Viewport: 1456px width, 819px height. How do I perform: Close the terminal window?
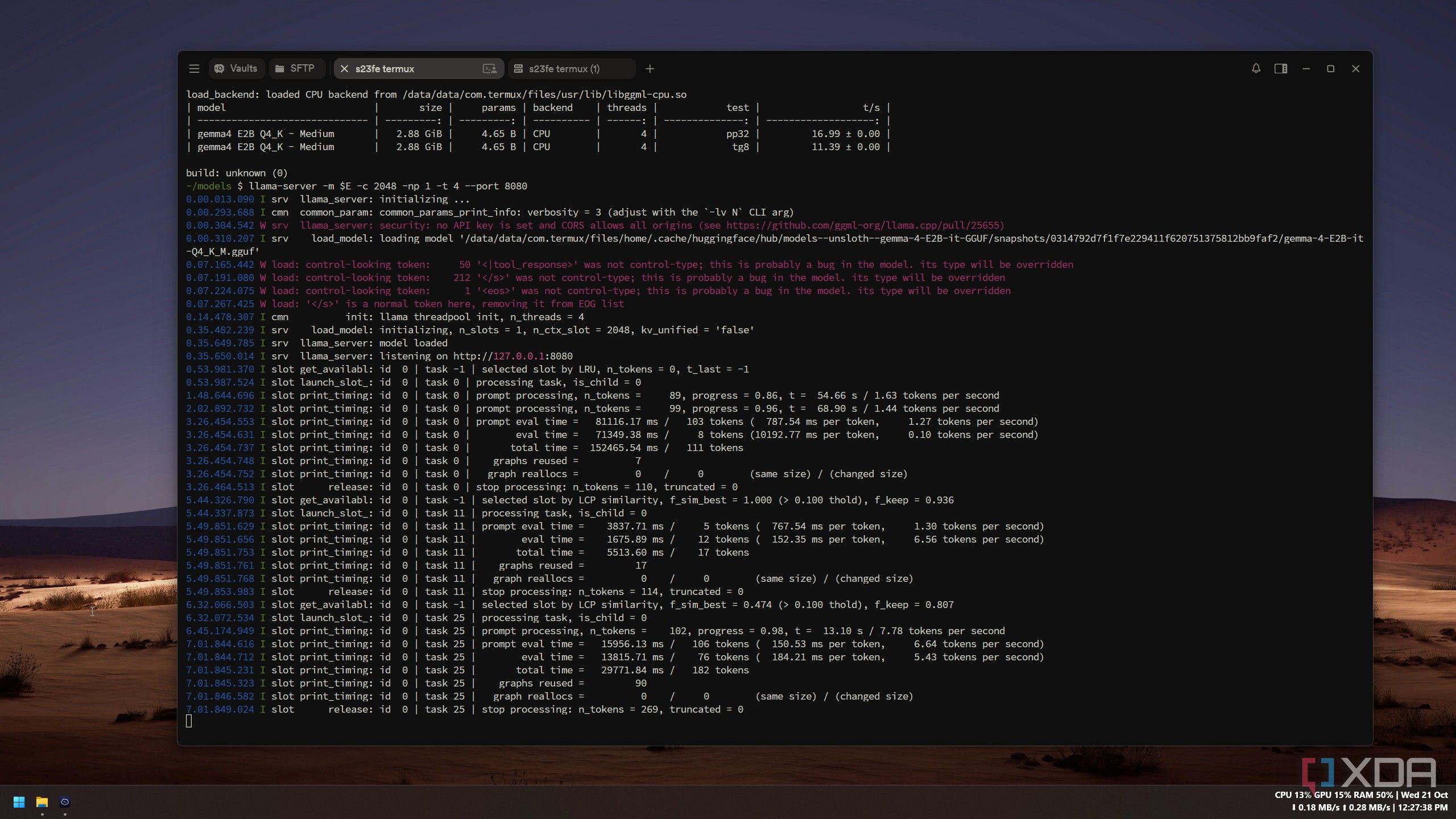[1355, 69]
